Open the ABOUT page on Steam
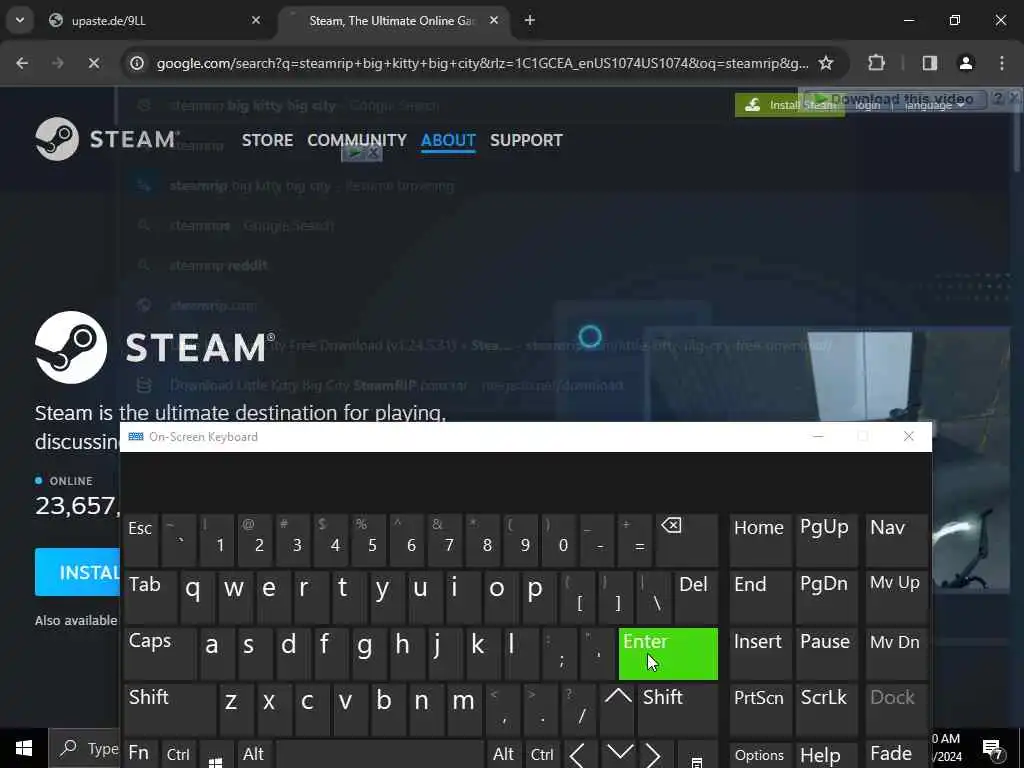Screen dimensions: 1024x768 [x=448, y=140]
